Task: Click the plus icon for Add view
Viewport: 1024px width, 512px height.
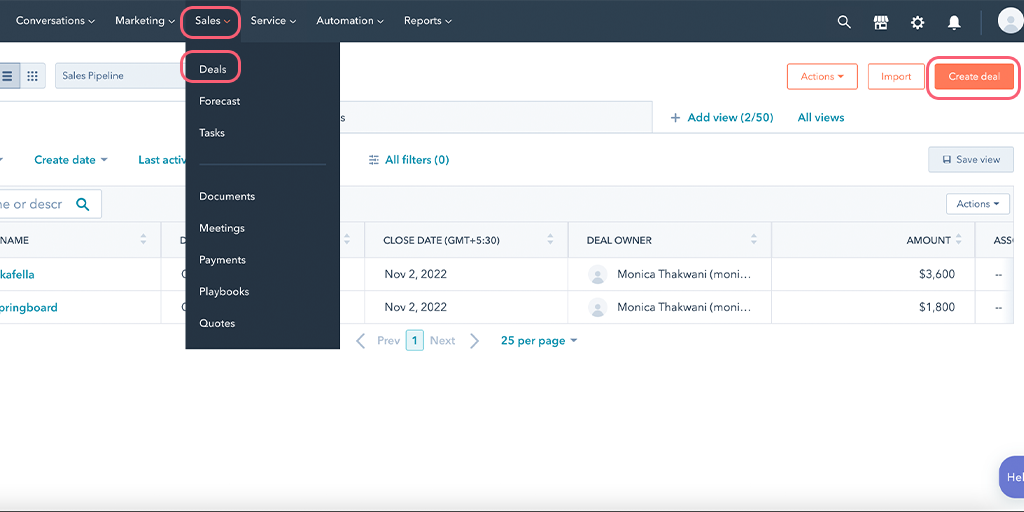Action: click(675, 118)
